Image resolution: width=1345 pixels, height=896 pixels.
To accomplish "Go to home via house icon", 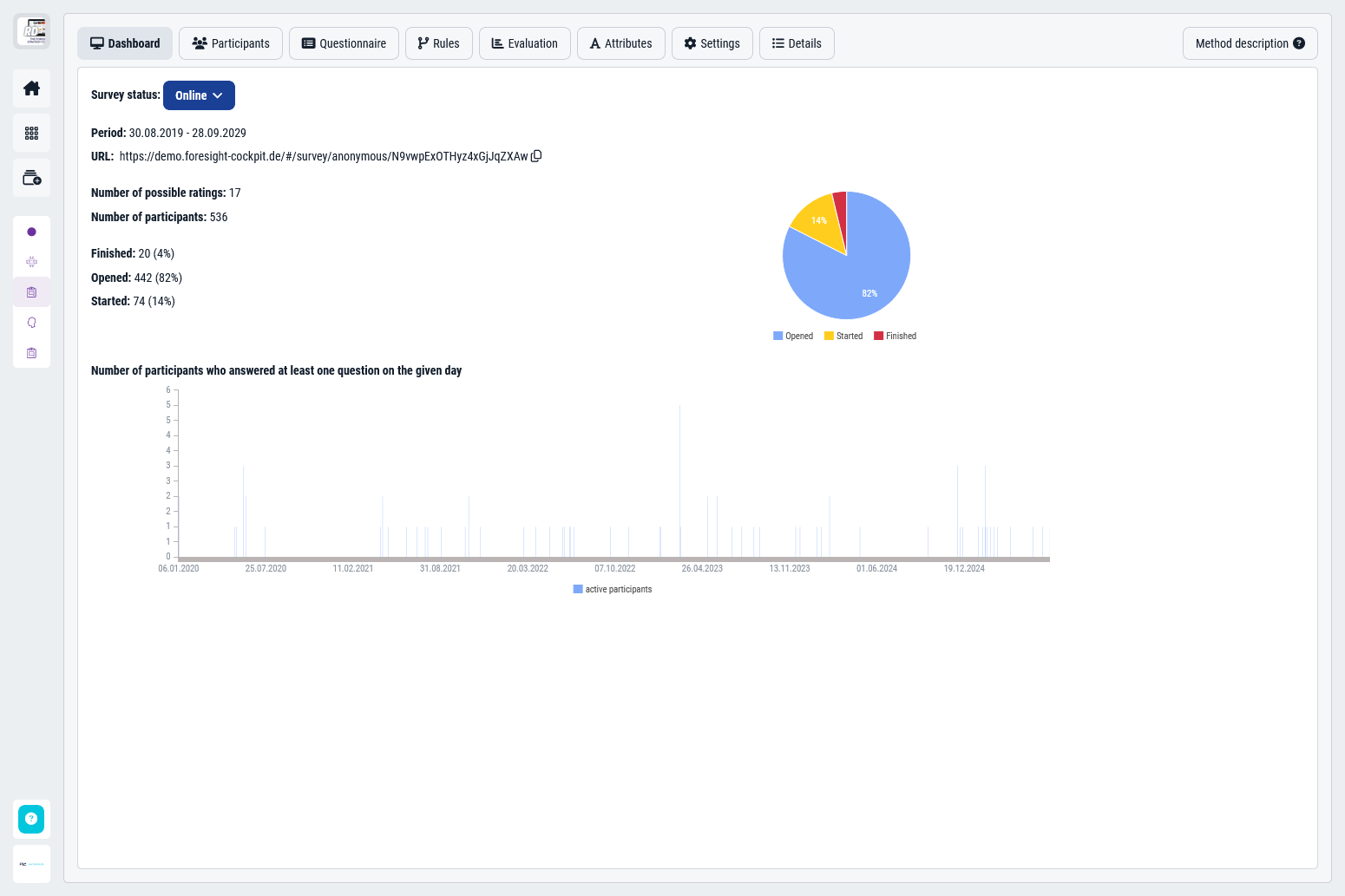I will tap(31, 88).
